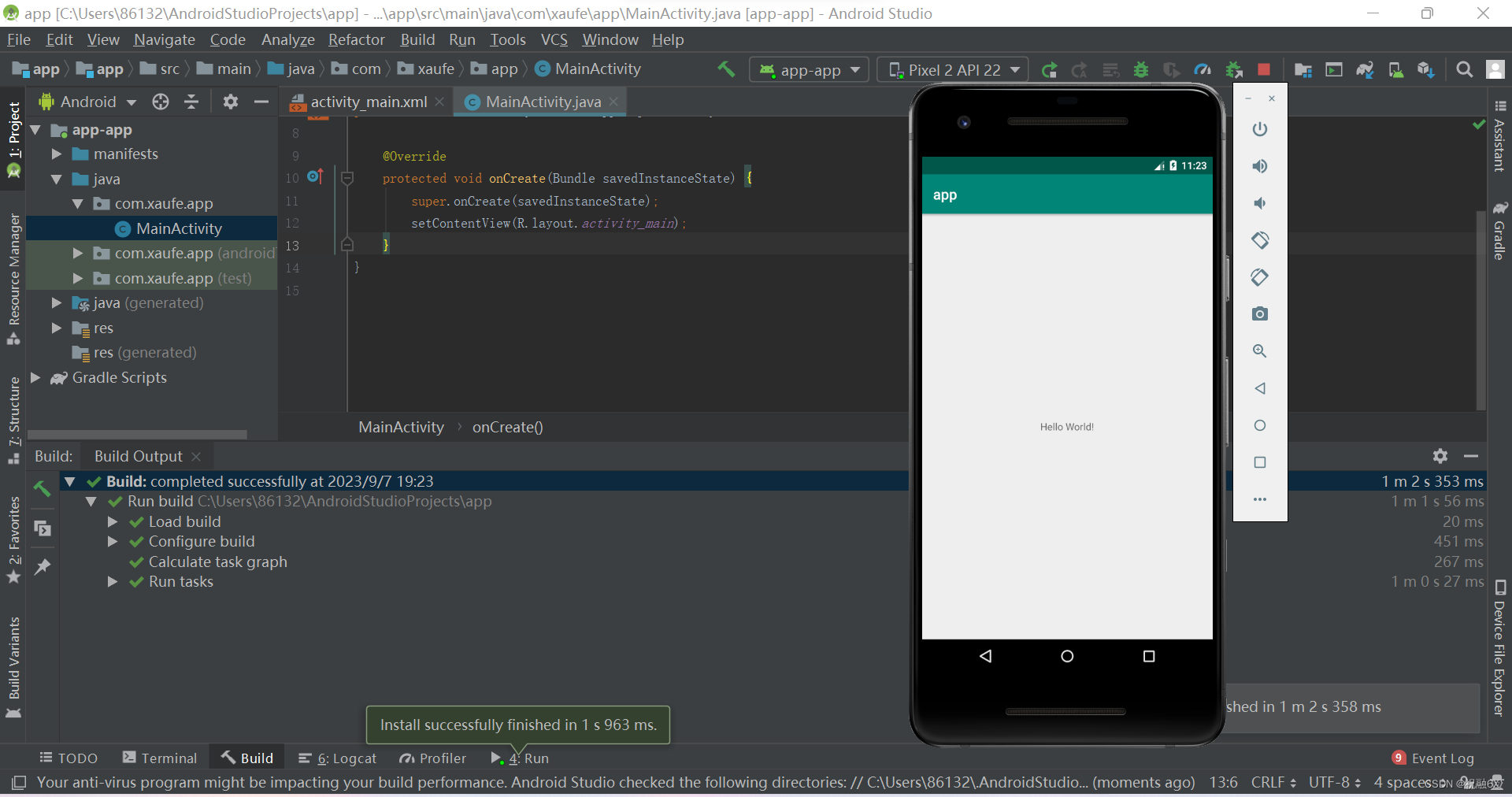Open the SDK Manager icon
The image size is (1512, 797).
[1426, 70]
